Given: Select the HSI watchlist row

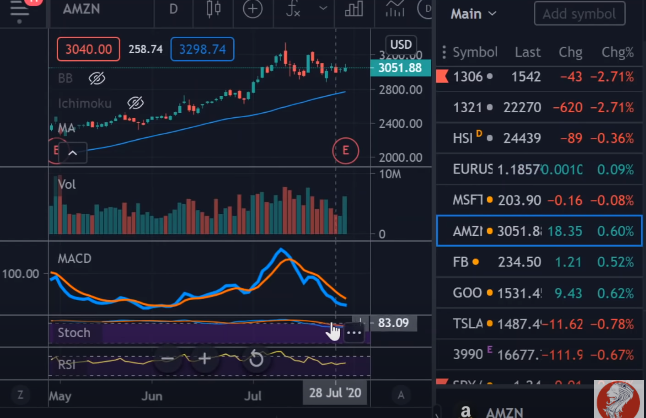Looking at the screenshot, I should tap(539, 138).
